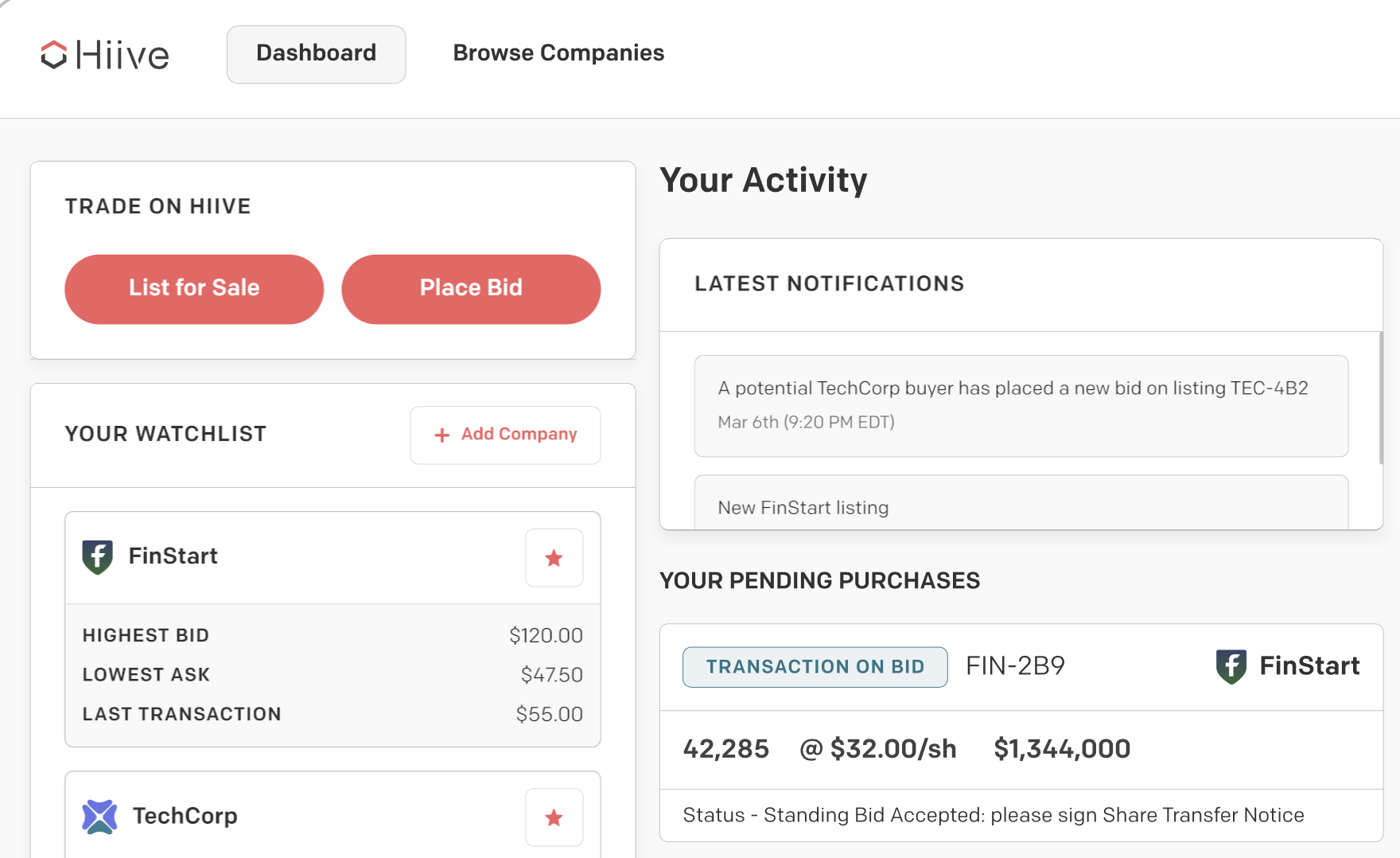1400x858 pixels.
Task: Click the Place Bid button
Action: (x=470, y=288)
